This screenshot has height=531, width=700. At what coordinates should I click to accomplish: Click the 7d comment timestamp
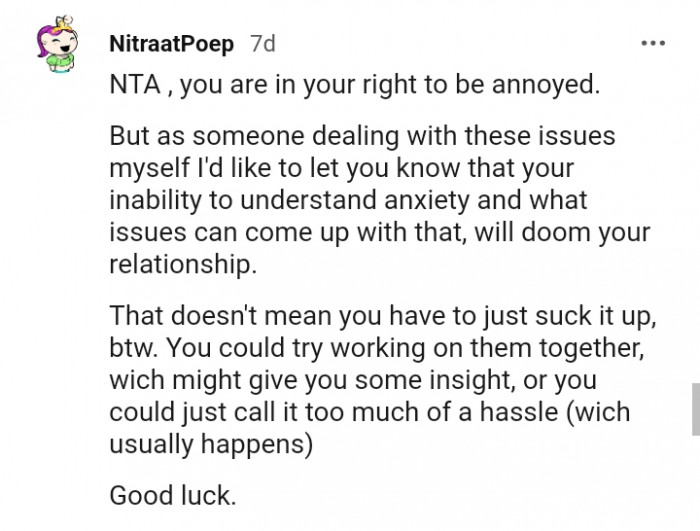262,44
